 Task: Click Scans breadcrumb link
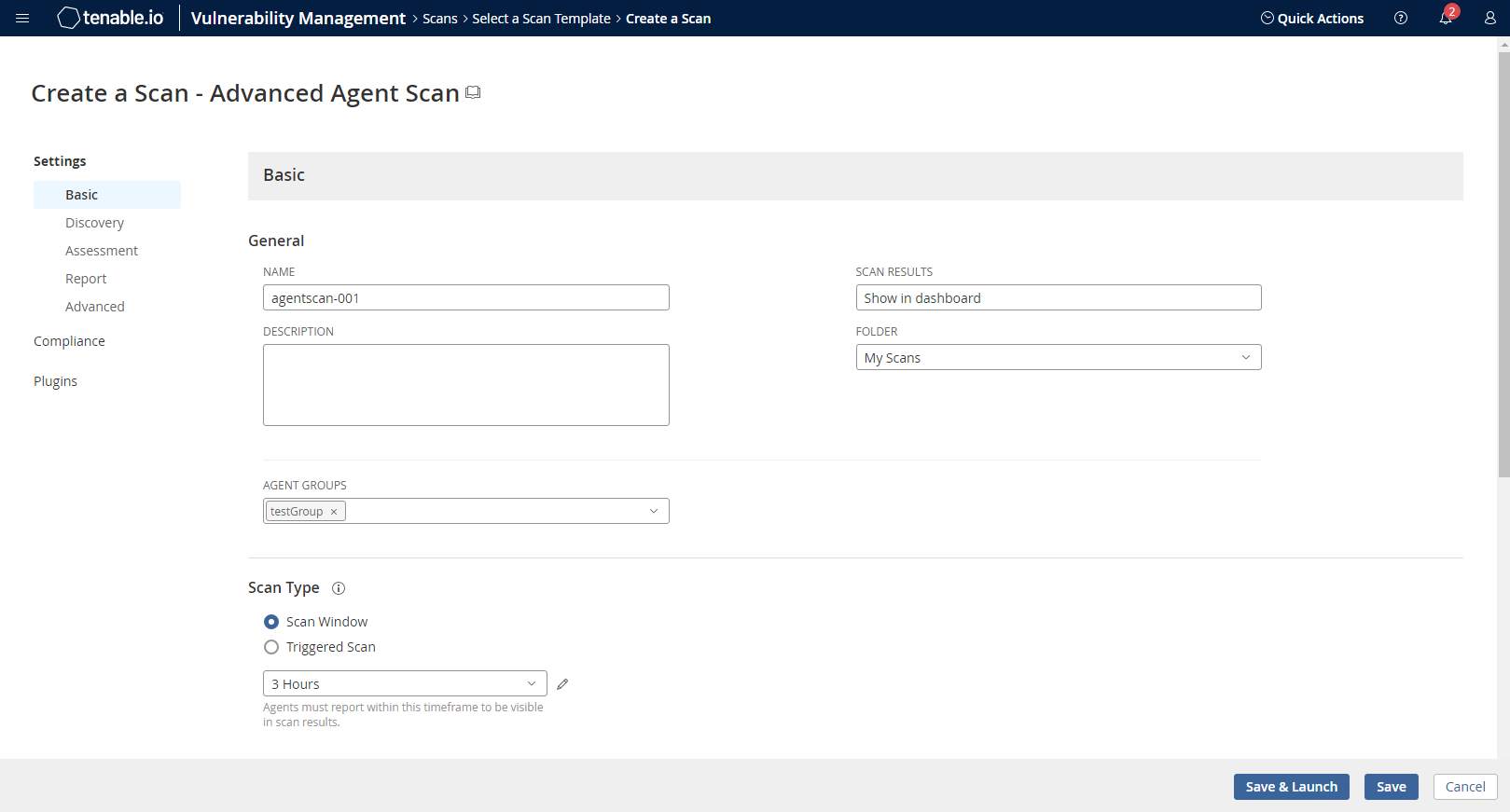(x=439, y=19)
